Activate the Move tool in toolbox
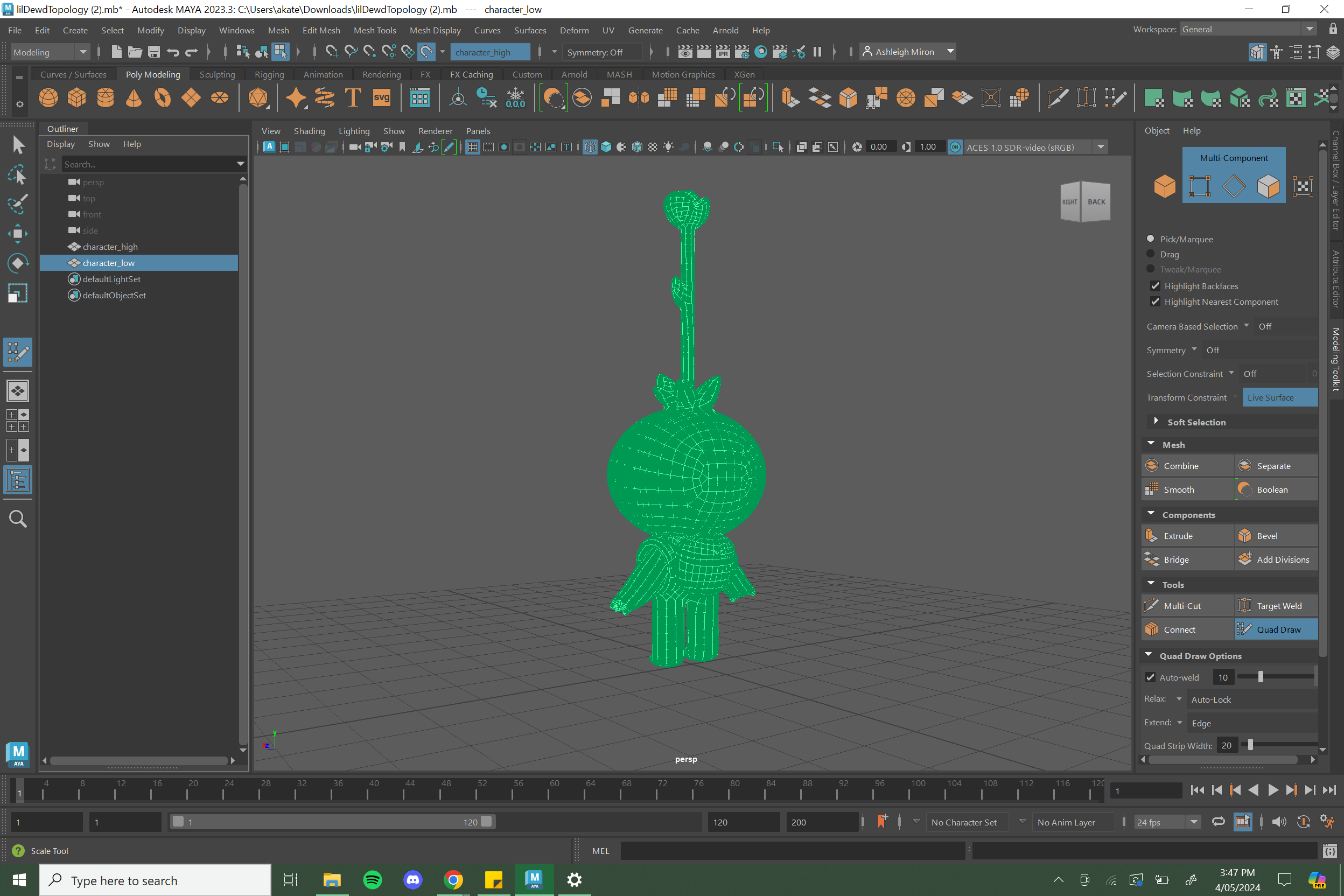The image size is (1344, 896). [x=18, y=233]
